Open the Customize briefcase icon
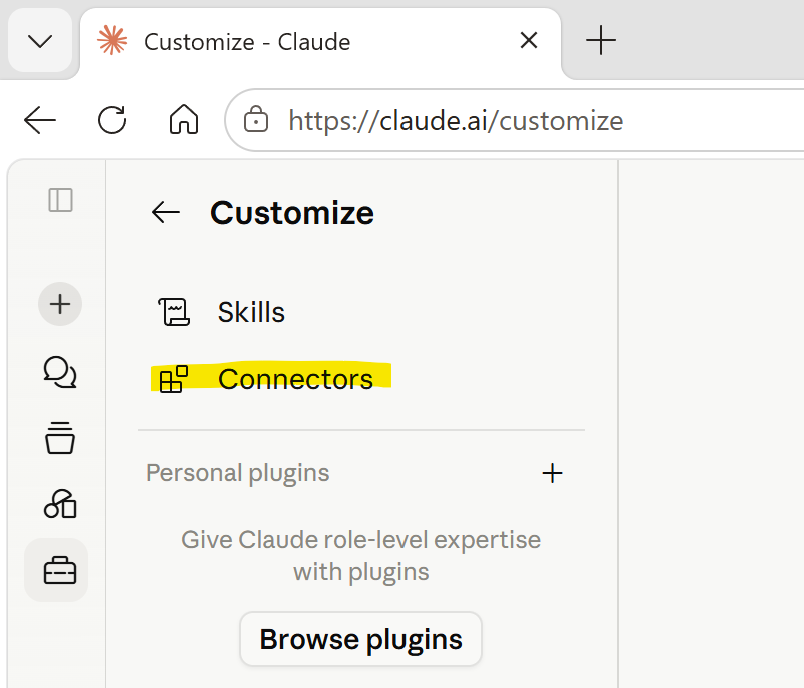 56,570
